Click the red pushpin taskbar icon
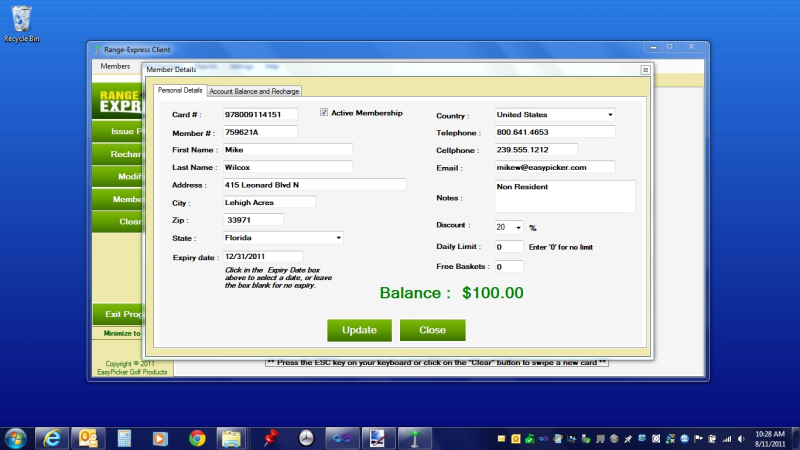Image resolution: width=800 pixels, height=450 pixels. (269, 438)
